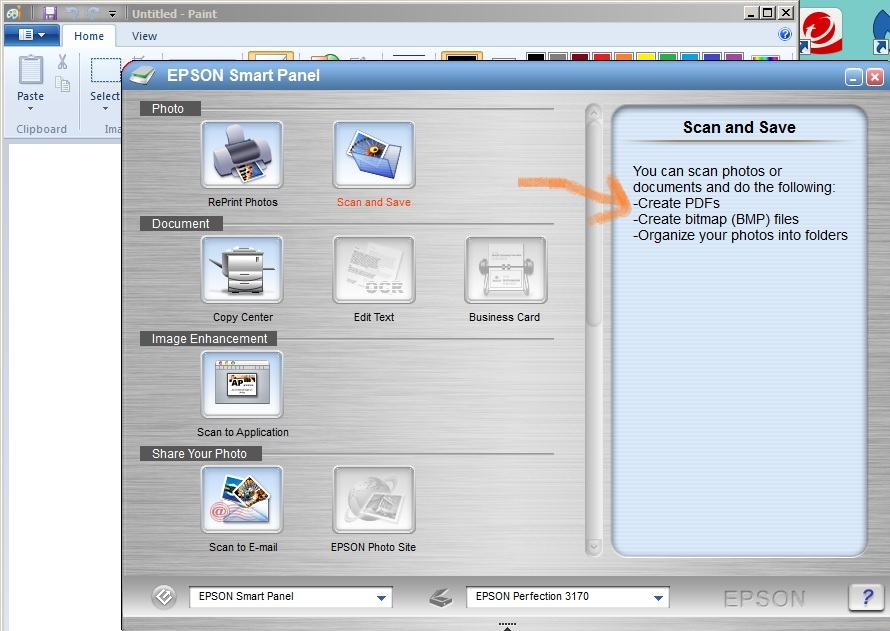Open the EPSON Photo Site icon
The width and height of the screenshot is (890, 631).
click(373, 500)
